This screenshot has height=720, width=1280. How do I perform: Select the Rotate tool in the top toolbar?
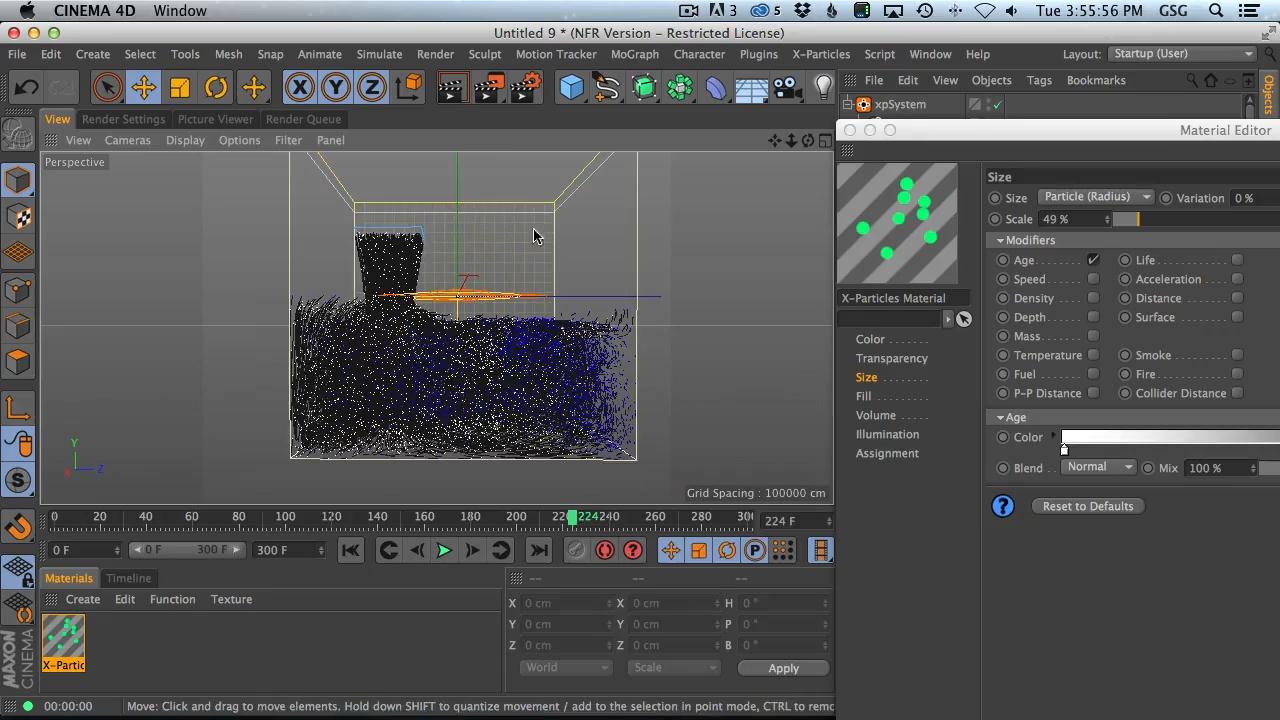(x=216, y=88)
